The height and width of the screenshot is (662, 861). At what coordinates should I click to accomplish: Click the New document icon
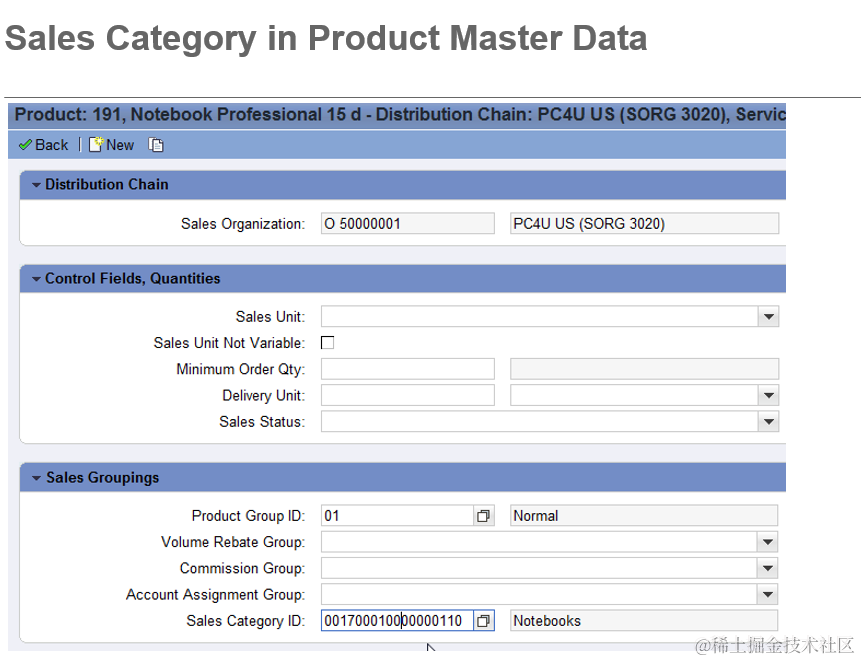96,144
